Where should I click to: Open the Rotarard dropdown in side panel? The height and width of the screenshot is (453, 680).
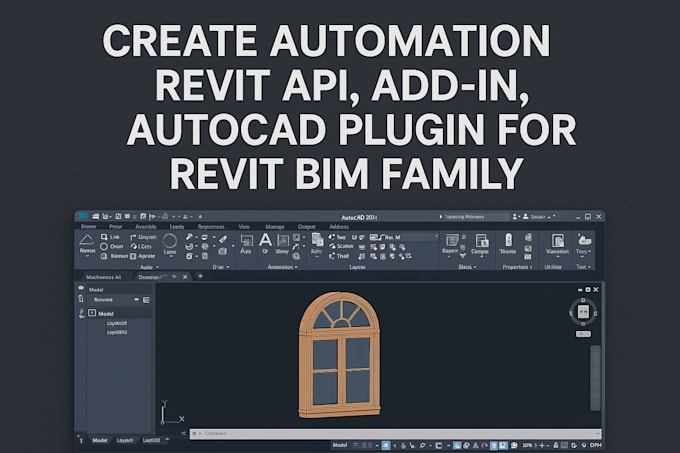click(x=136, y=300)
